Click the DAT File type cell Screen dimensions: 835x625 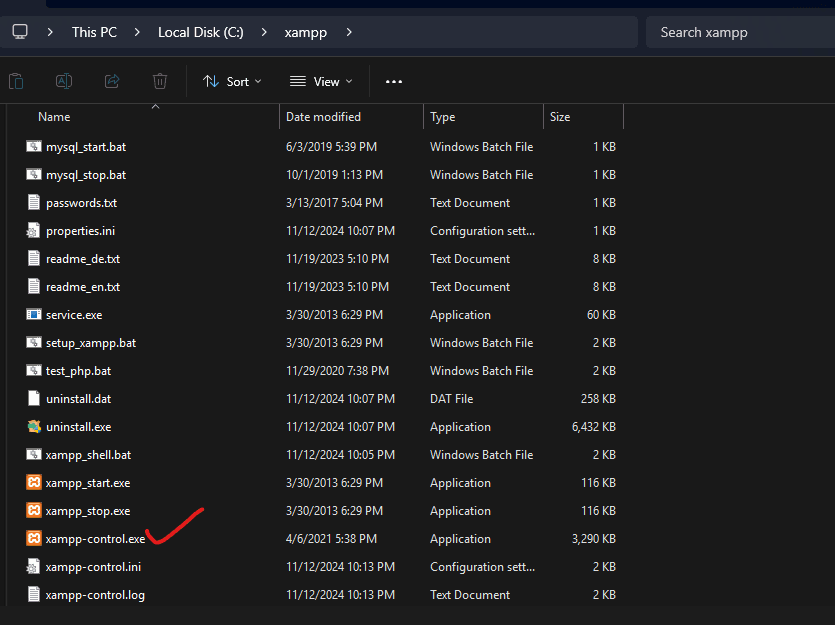pos(452,399)
